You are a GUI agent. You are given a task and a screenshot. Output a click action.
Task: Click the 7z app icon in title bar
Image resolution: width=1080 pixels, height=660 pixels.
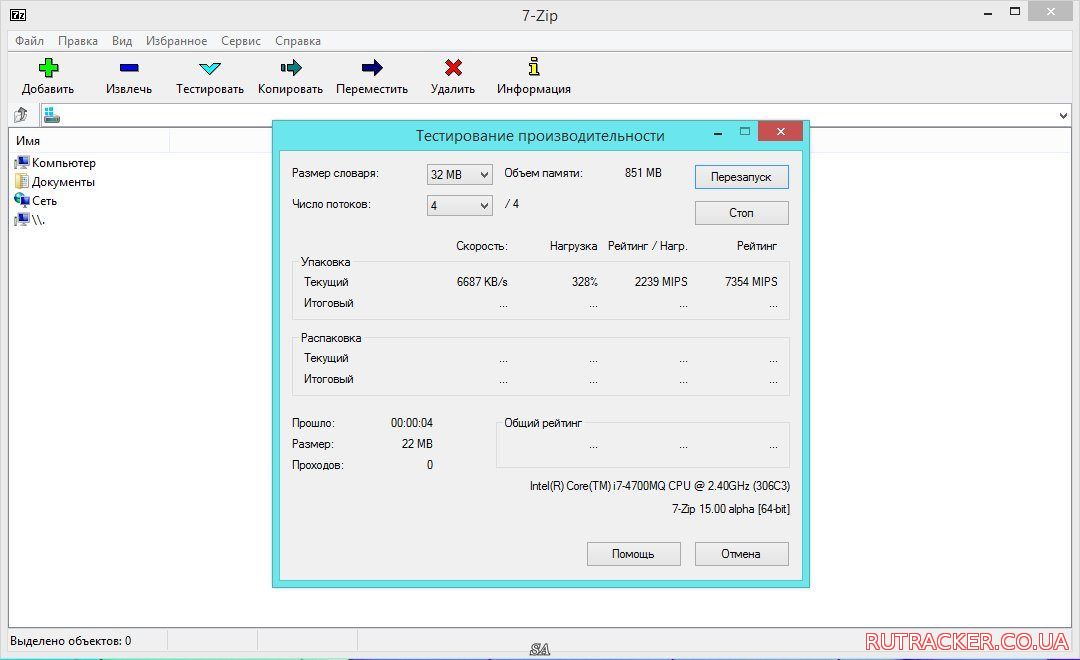[x=18, y=14]
